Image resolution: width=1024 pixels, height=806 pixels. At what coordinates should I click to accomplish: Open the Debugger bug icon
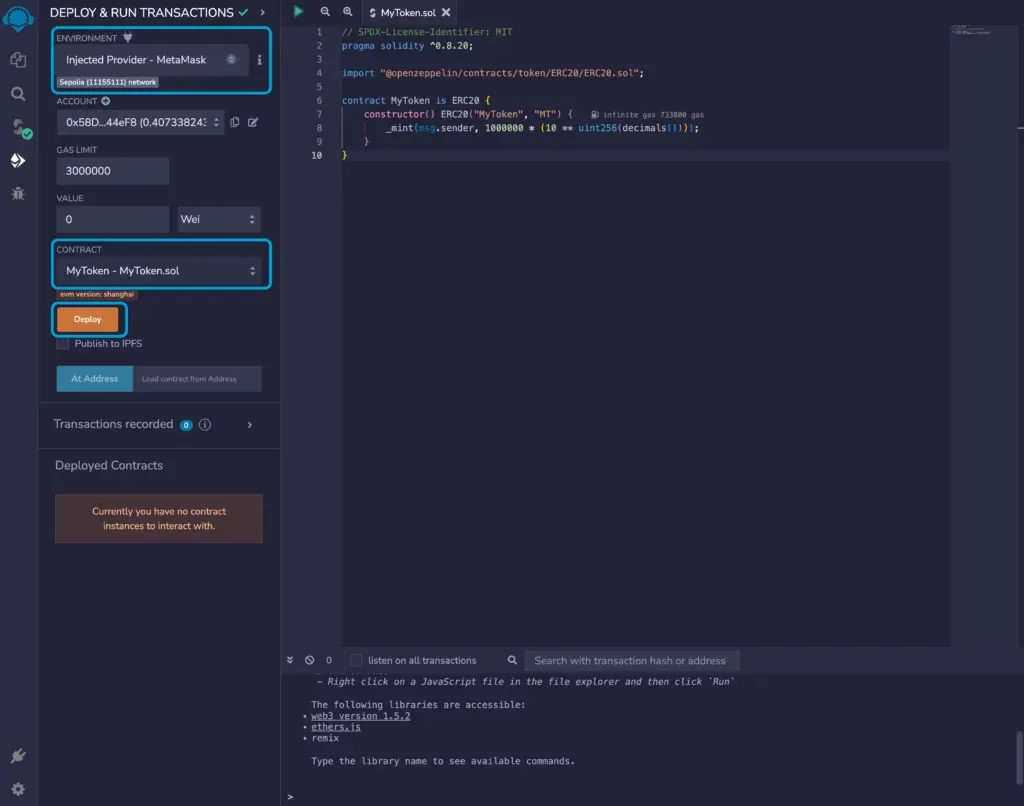(18, 194)
